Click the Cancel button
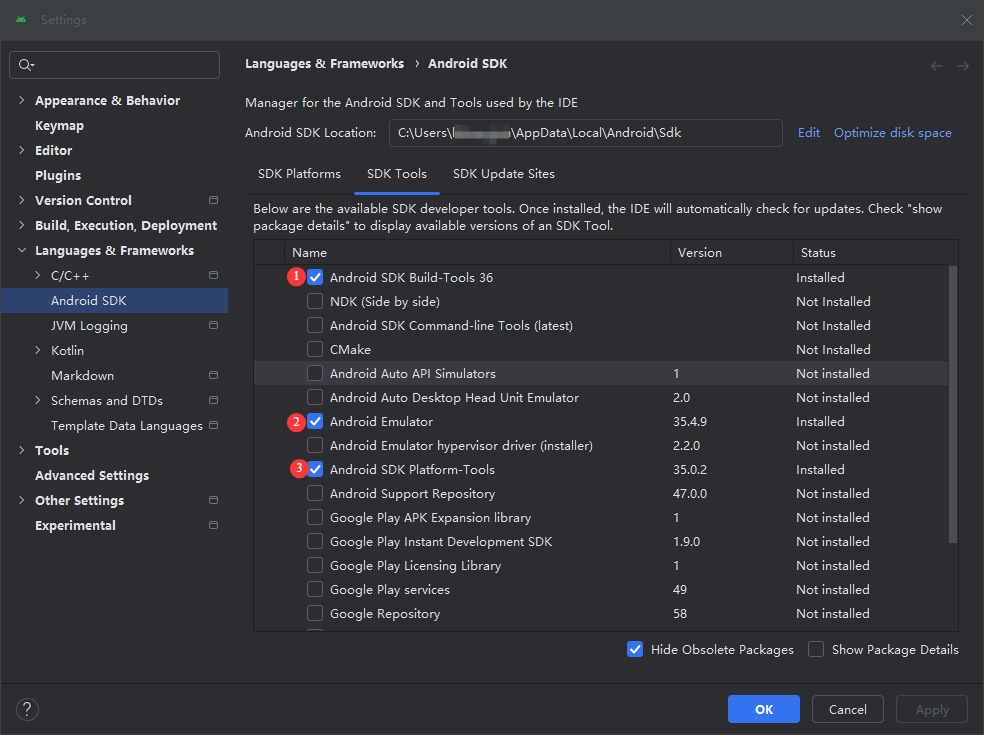Screen dimensions: 984x735 click(847, 709)
